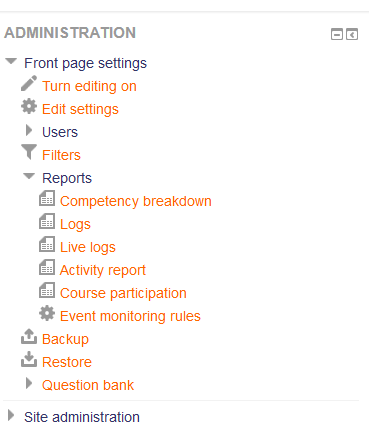Expand the Site administration arrow
The width and height of the screenshot is (369, 441).
pos(11,415)
